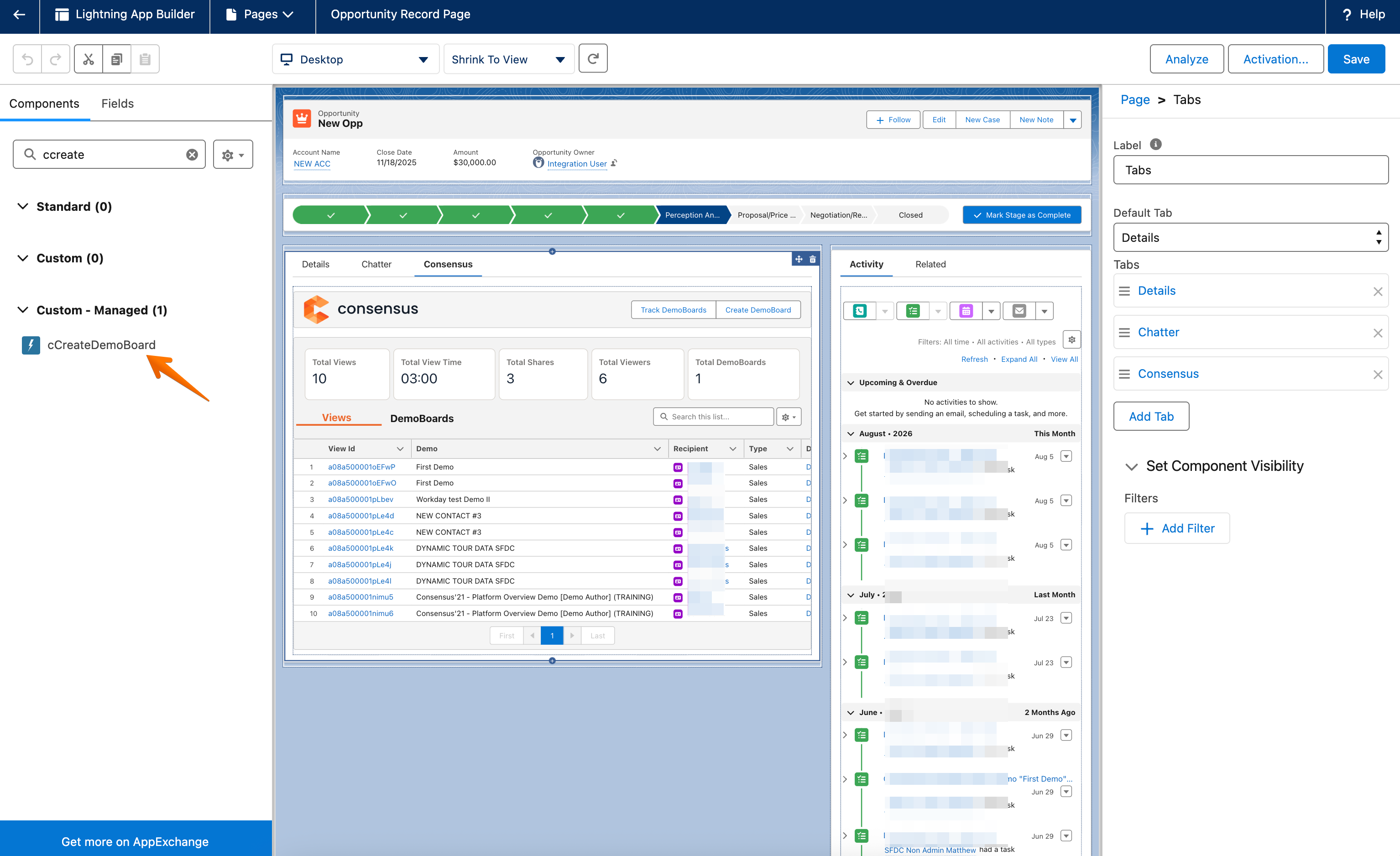Image resolution: width=1400 pixels, height=856 pixels.
Task: Open the Pages dropdown menu
Action: [260, 15]
